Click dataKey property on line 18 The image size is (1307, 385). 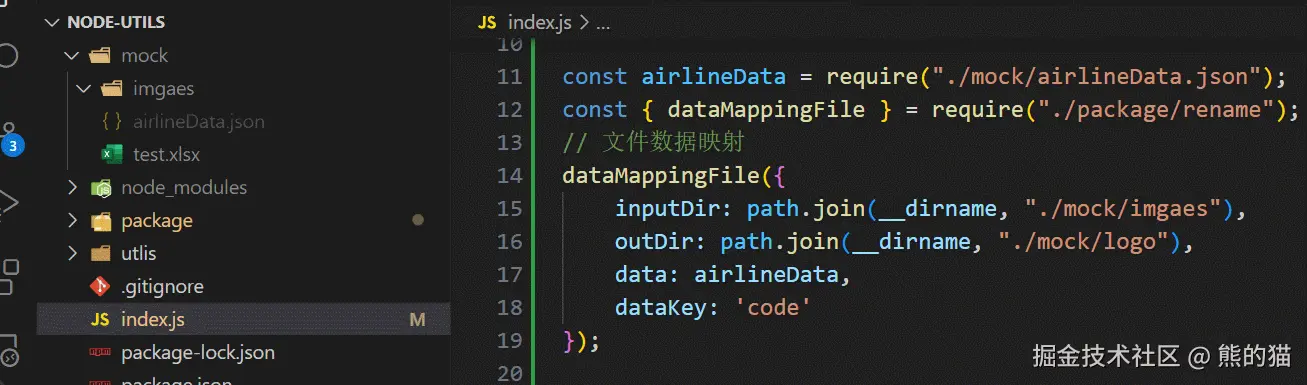coord(661,308)
